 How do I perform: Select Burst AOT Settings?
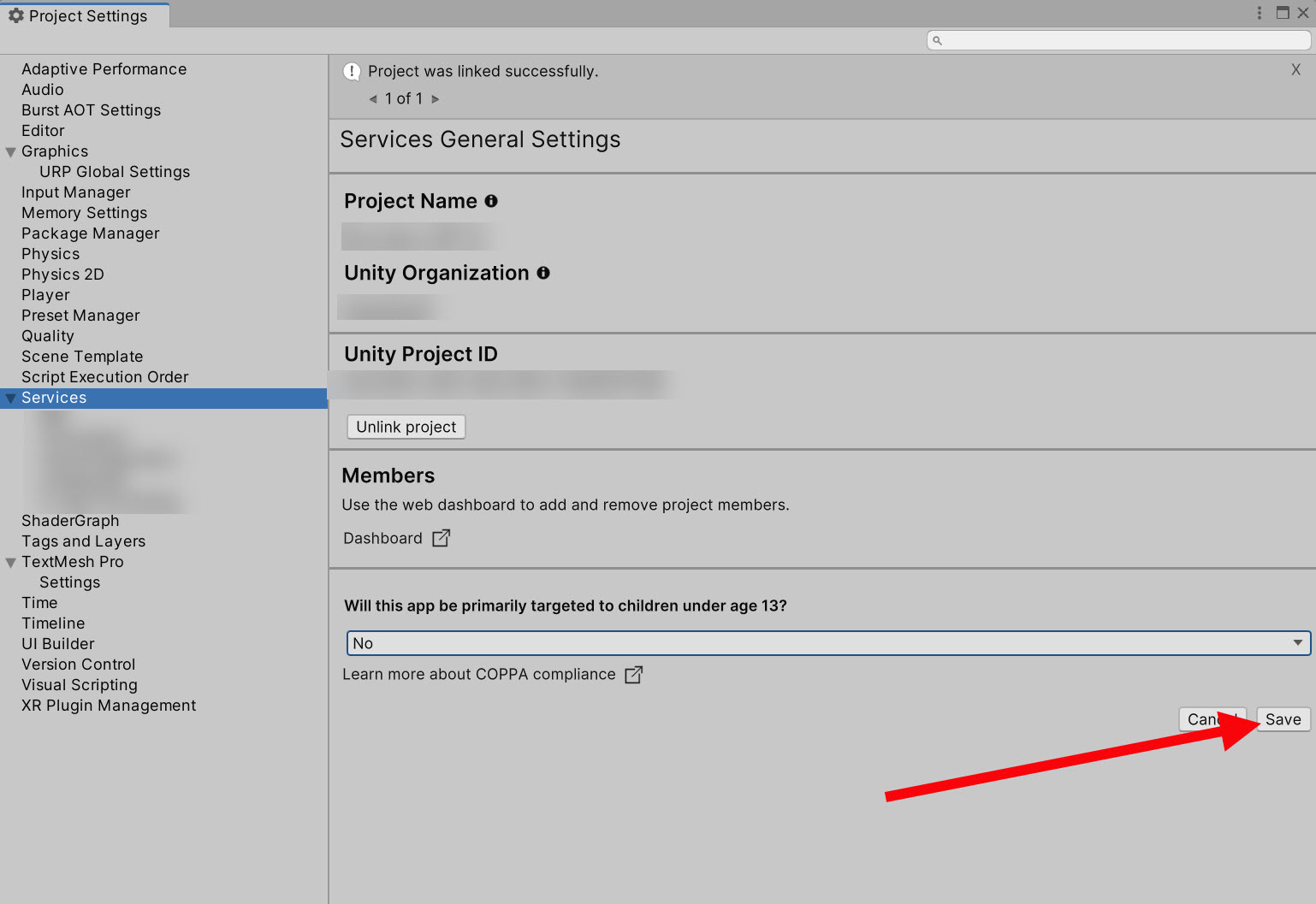[x=91, y=110]
